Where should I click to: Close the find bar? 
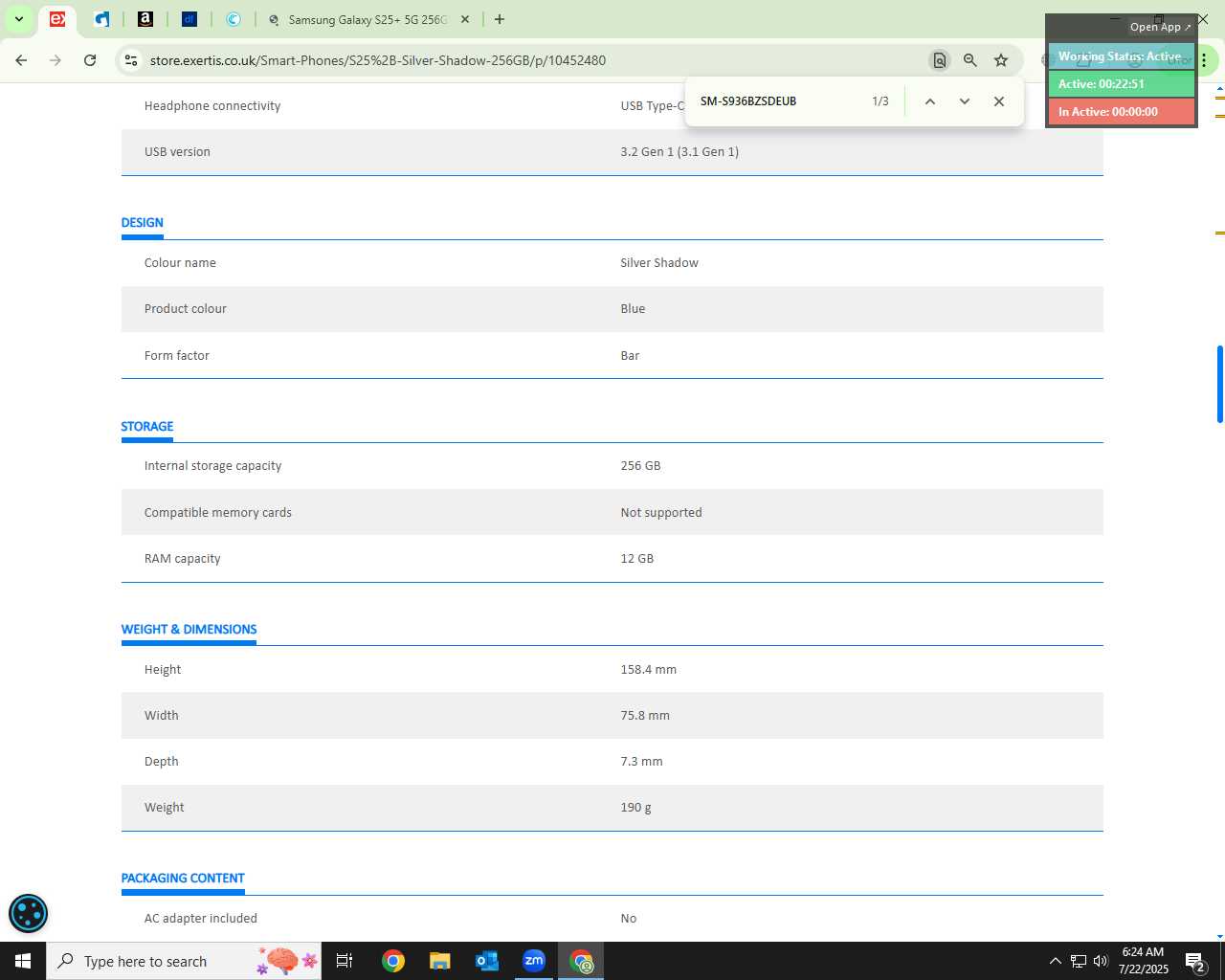[x=999, y=101]
